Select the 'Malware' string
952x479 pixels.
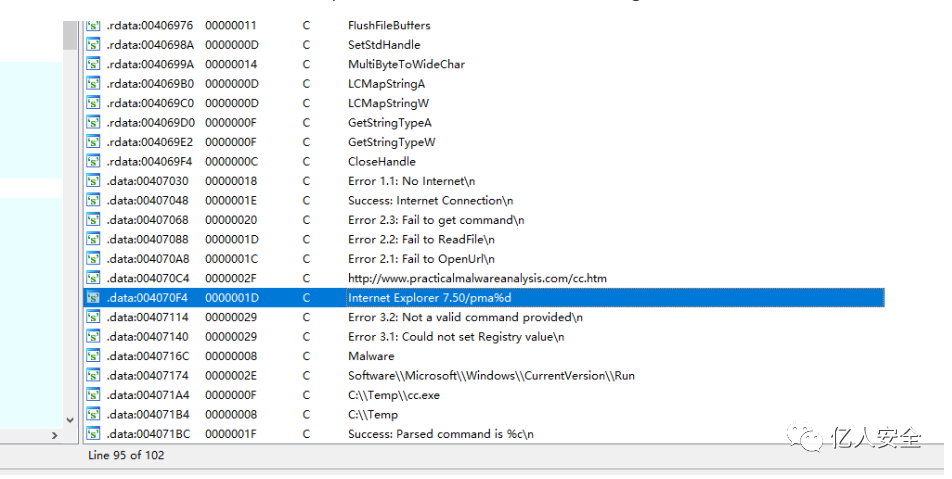[371, 356]
